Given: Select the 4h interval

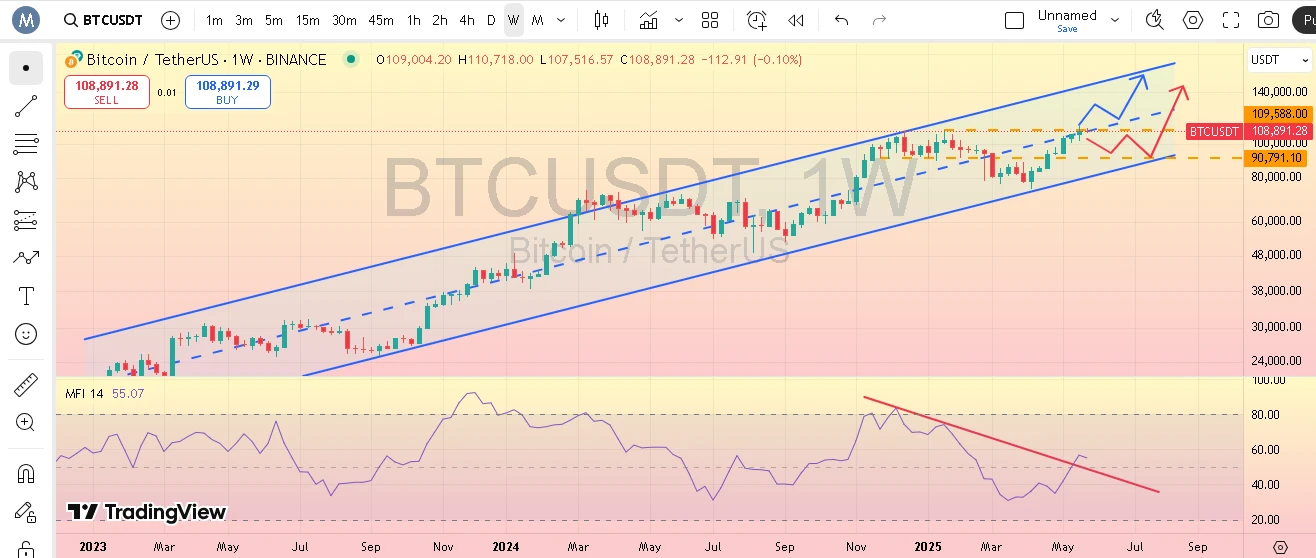Looking at the screenshot, I should coord(467,20).
